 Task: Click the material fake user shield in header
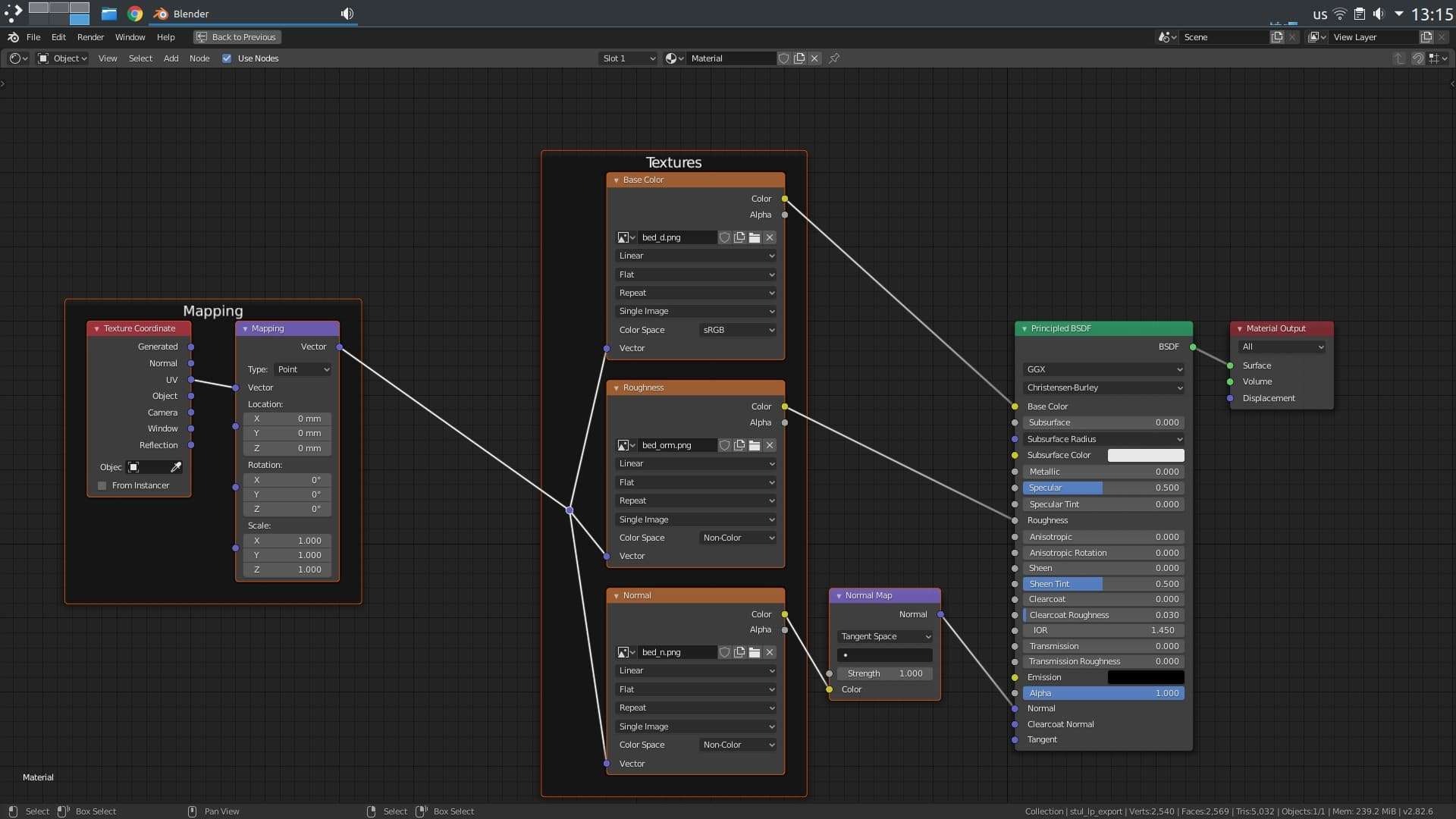(784, 58)
